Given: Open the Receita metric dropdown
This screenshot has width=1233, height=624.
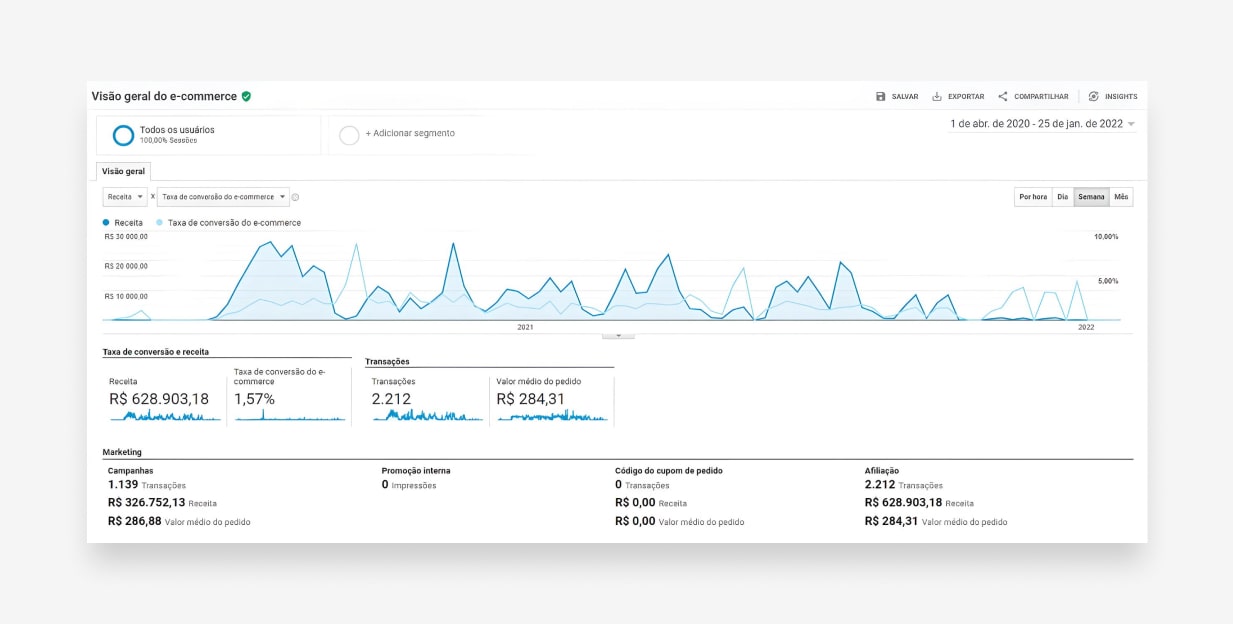Looking at the screenshot, I should [x=125, y=197].
